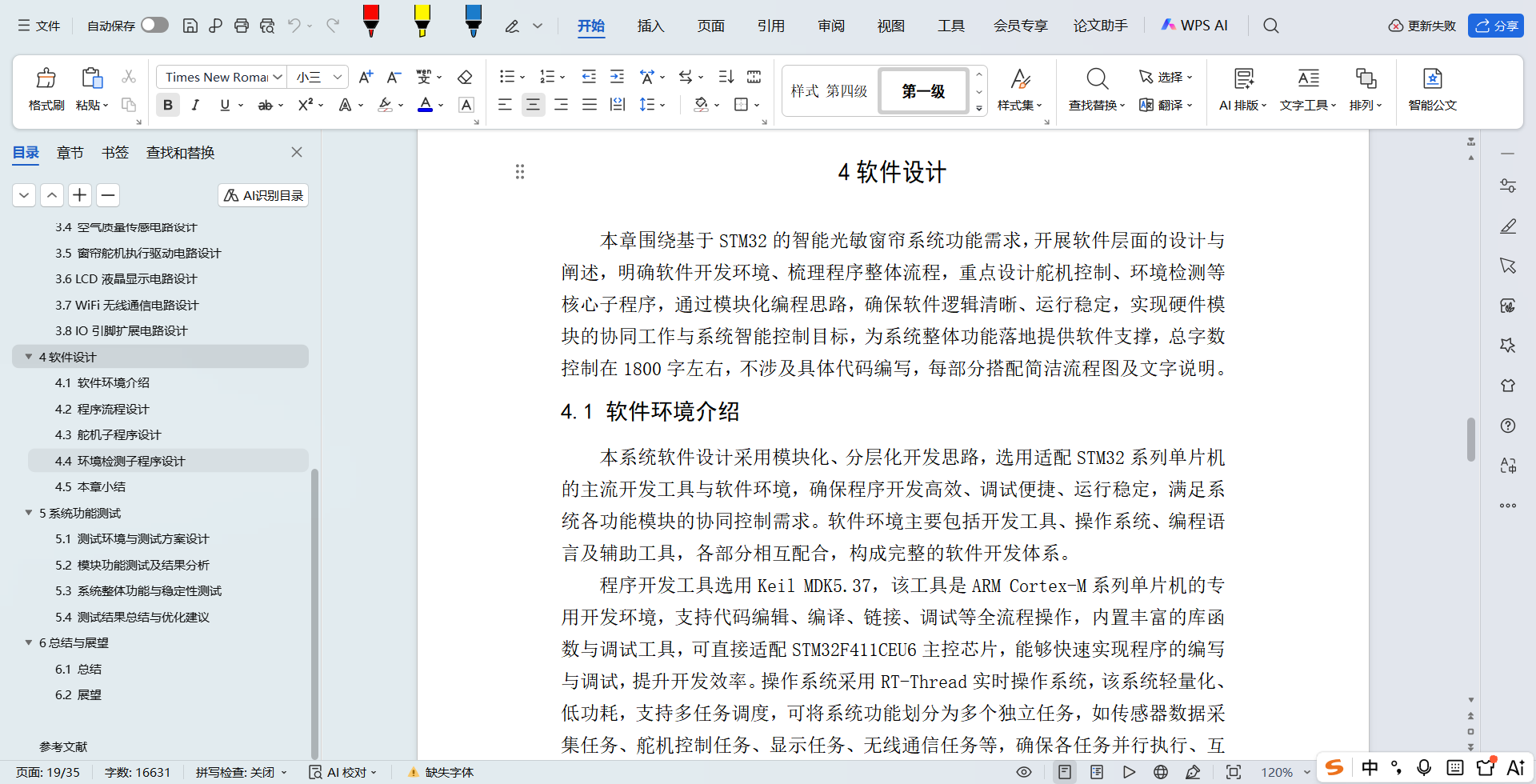The height and width of the screenshot is (784, 1536).
Task: Toggle left alignment
Action: pos(505,105)
